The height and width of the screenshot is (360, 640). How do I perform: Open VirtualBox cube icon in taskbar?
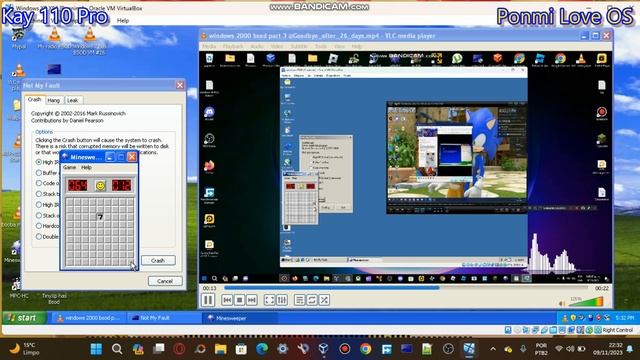[324, 349]
